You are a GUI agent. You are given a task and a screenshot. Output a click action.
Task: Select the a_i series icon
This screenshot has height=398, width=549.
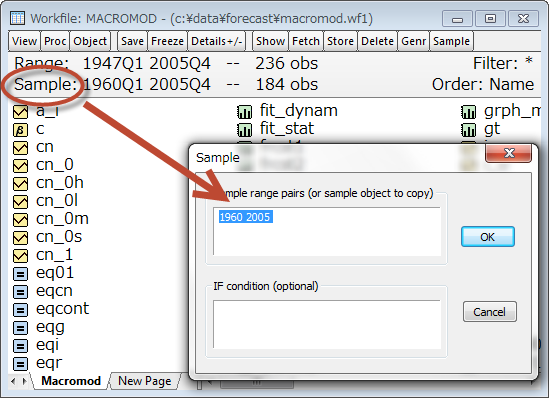tap(20, 112)
